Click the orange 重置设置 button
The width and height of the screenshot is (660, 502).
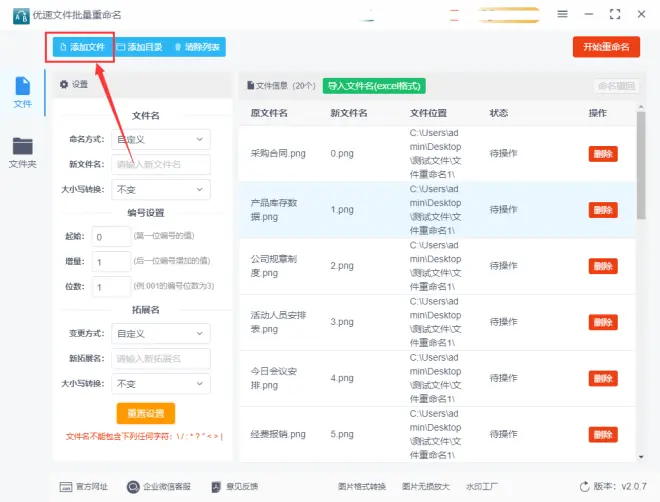pos(146,413)
